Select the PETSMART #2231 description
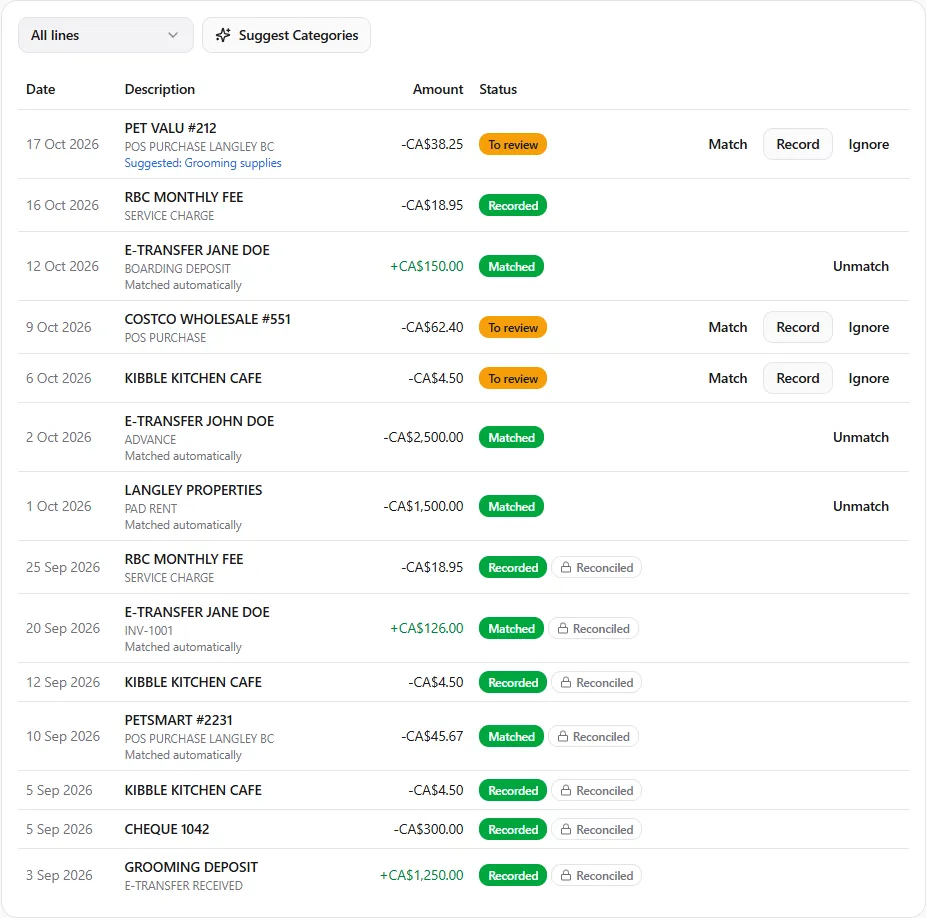The height and width of the screenshot is (918, 926). (178, 720)
